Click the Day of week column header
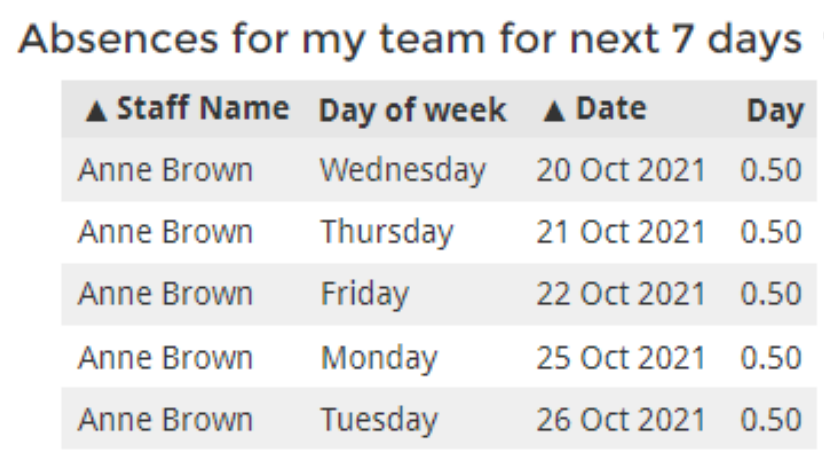Viewport: 824px width, 460px height. pyautogui.click(x=412, y=110)
